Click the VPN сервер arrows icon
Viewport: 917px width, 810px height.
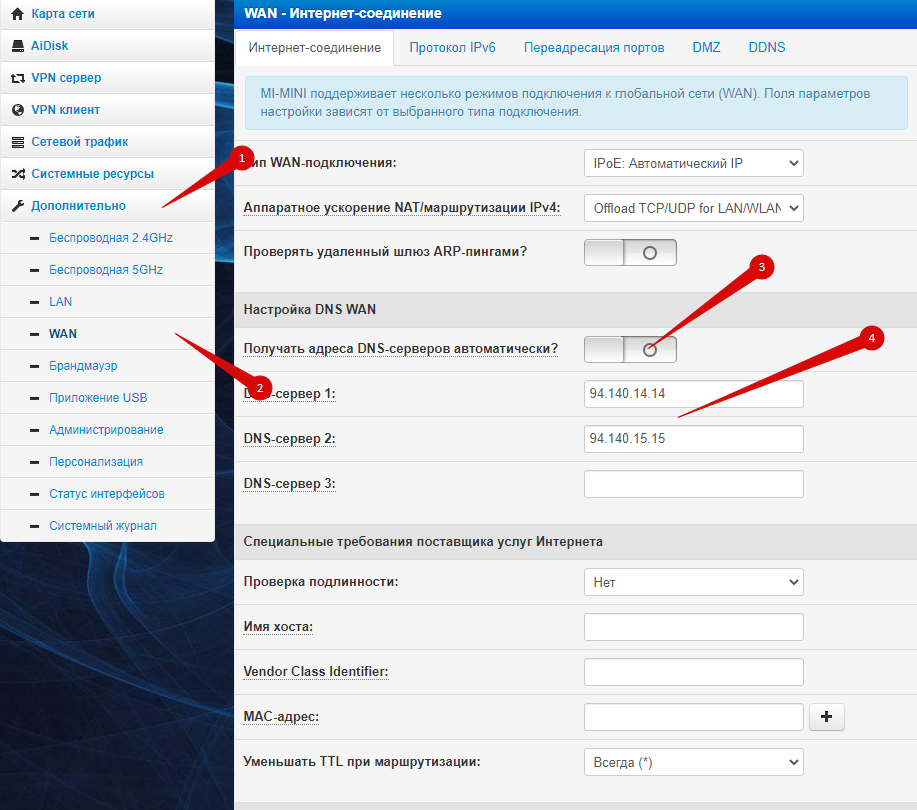point(18,78)
